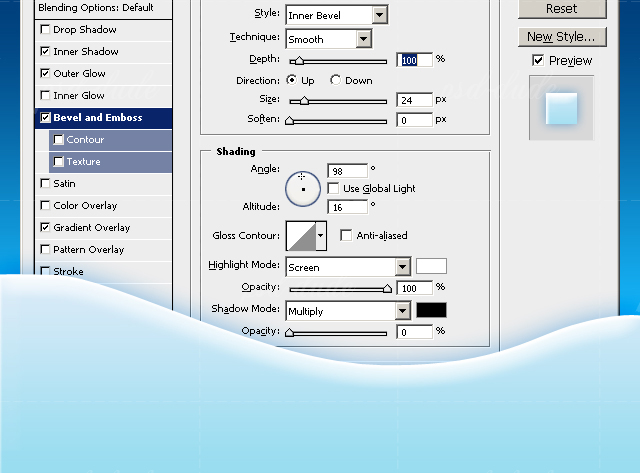Click the Angle degrees input field
This screenshot has height=473, width=640.
[348, 171]
